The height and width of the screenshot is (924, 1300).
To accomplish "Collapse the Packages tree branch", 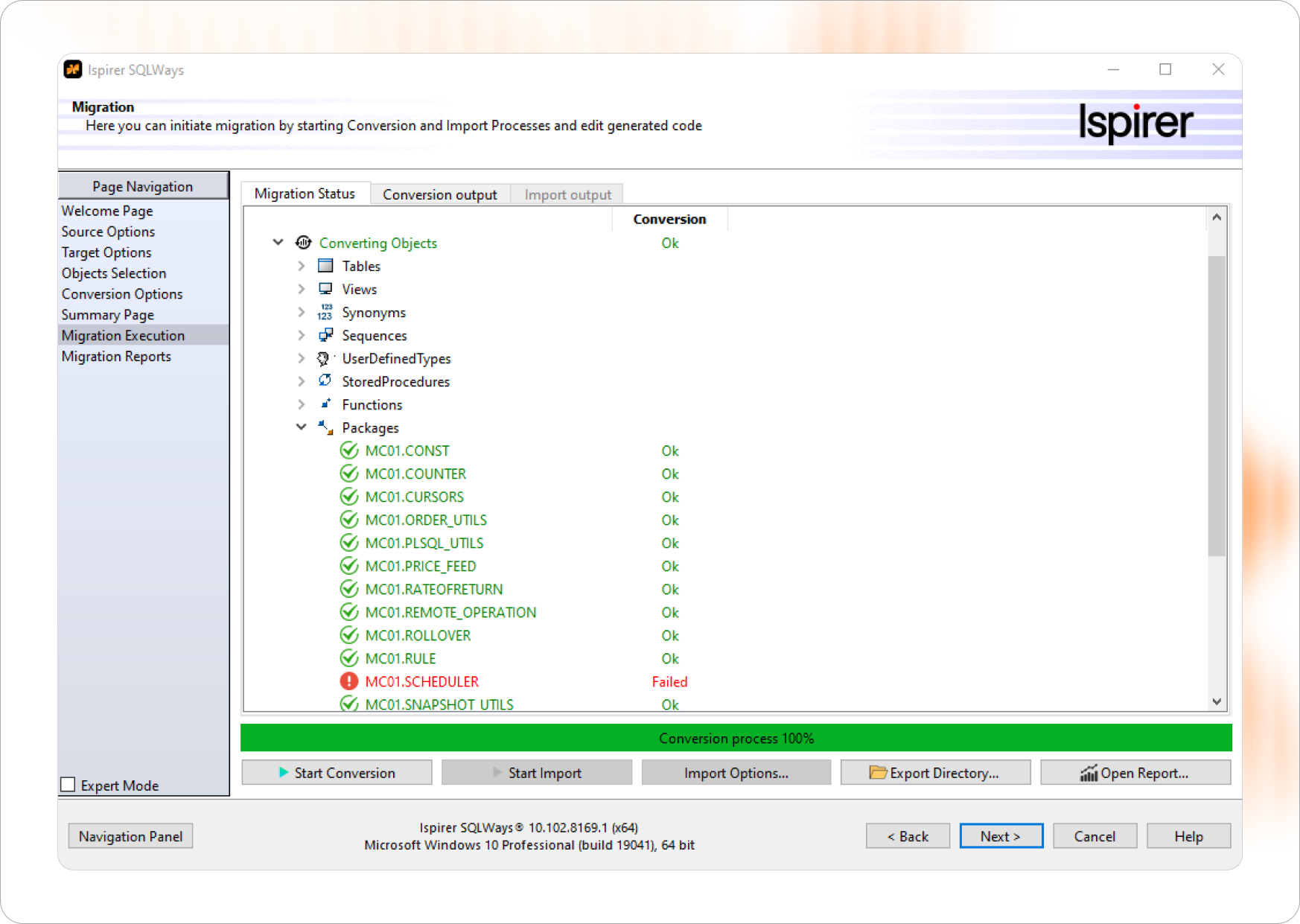I will pos(301,427).
